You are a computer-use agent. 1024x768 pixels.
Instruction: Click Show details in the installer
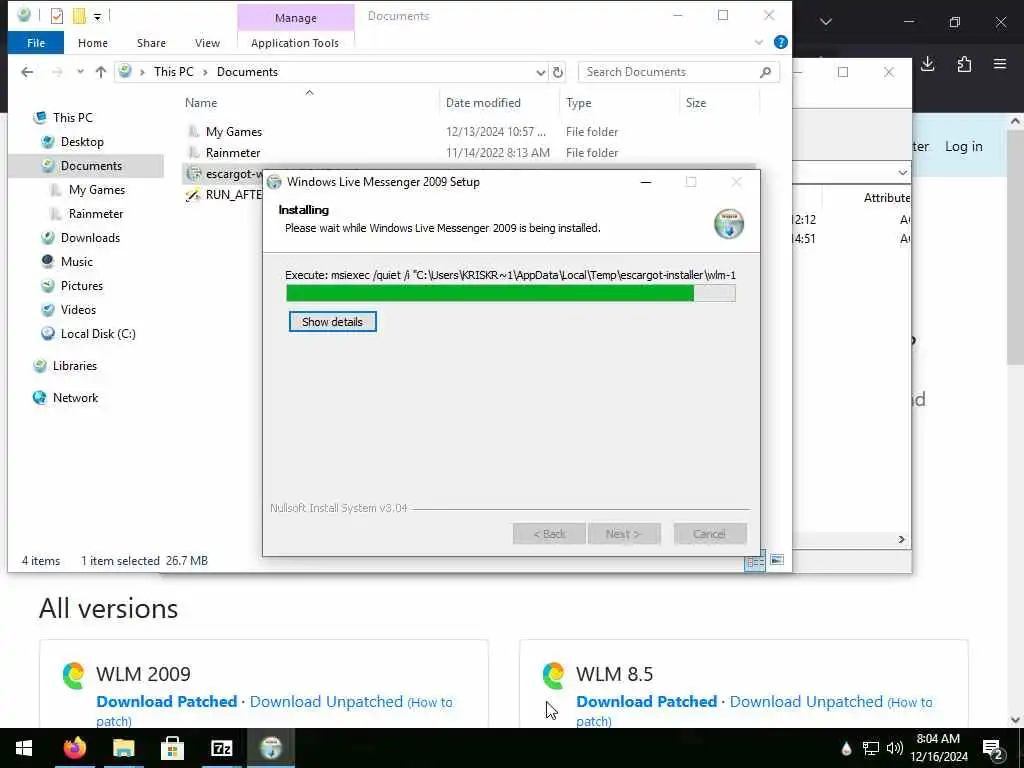[x=332, y=322]
